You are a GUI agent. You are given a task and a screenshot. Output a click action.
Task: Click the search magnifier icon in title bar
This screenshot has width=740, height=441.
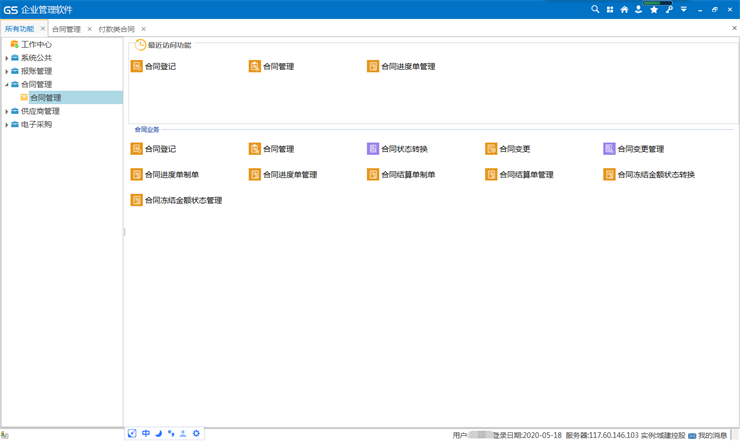[595, 9]
